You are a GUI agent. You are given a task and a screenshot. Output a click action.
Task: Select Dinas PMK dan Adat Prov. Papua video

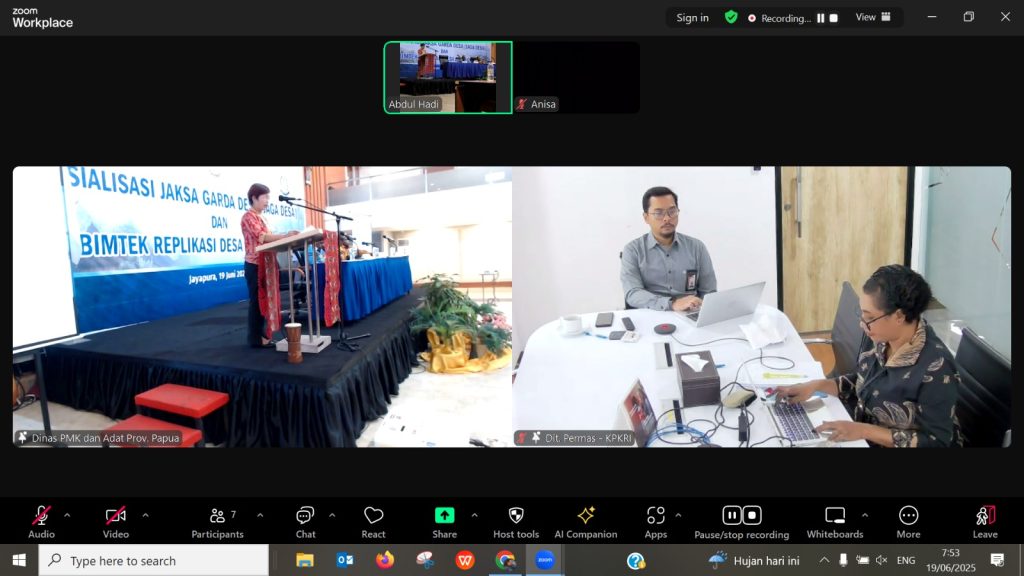click(263, 306)
